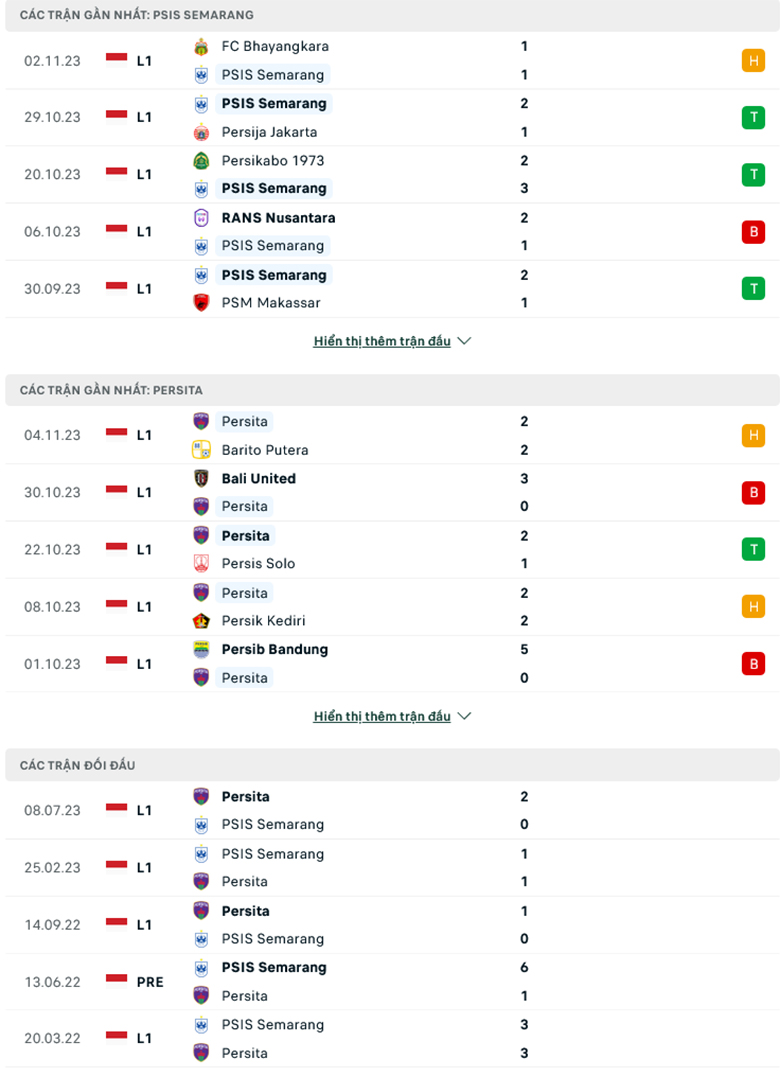The height and width of the screenshot is (1077, 780).
Task: Click the FC Bhayangkara team crest
Action: [201, 46]
